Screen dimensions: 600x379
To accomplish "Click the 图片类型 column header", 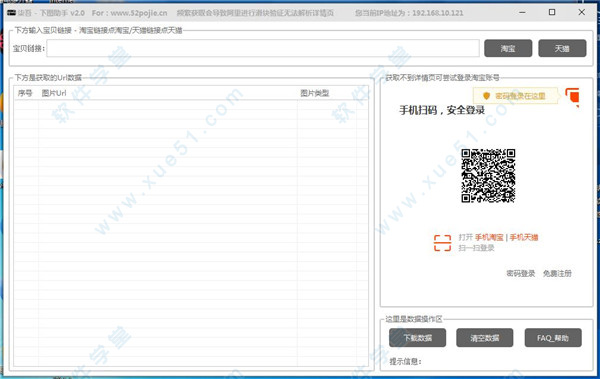I will 315,93.
